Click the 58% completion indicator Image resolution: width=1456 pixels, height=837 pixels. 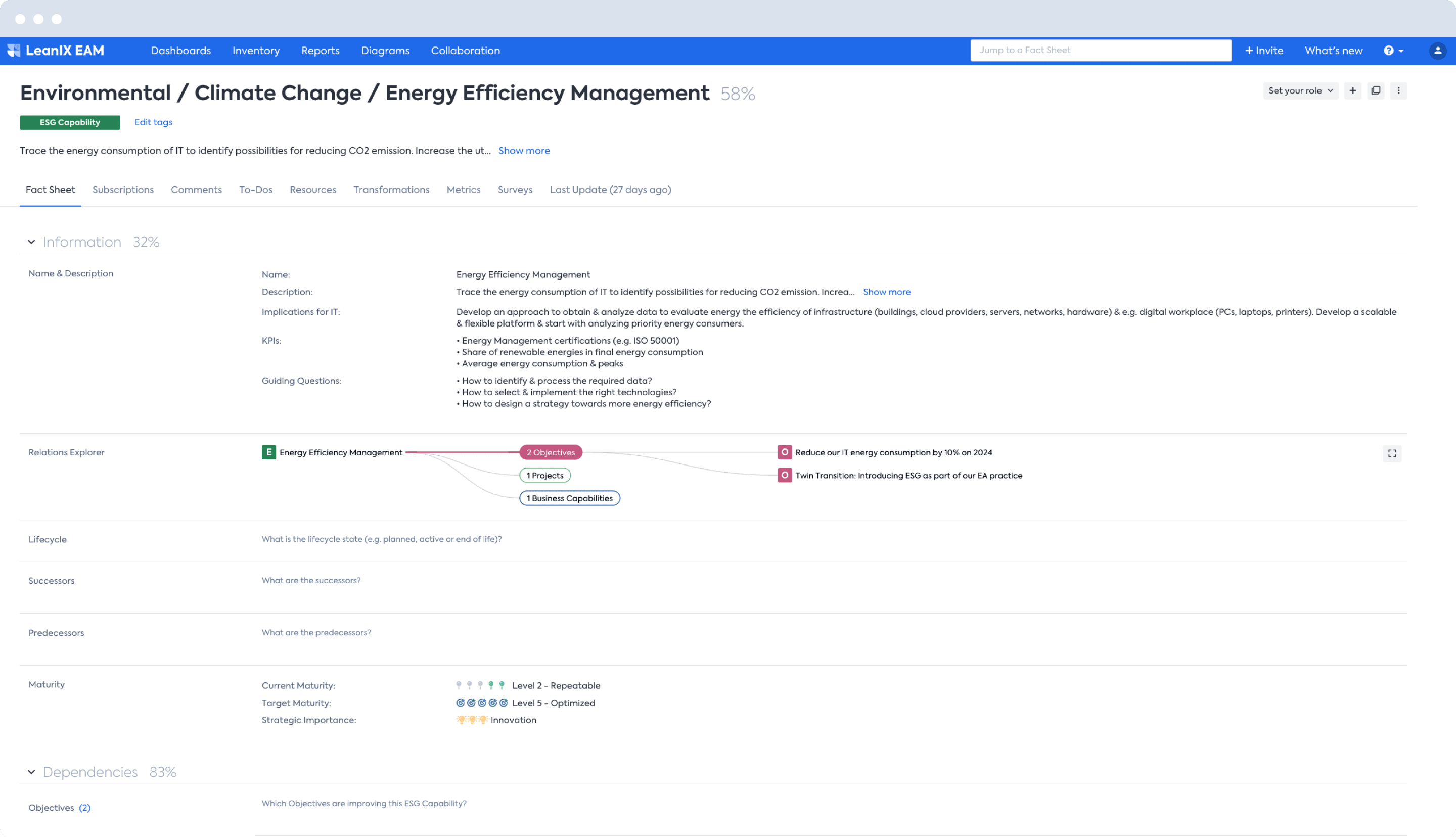click(x=738, y=94)
